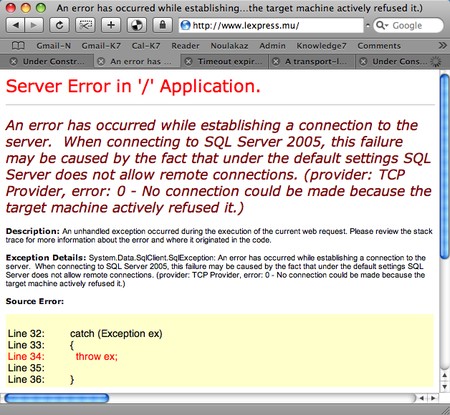This screenshot has height=415, width=450.
Task: Open the Google search magnifier dropdown
Action: 382,25
